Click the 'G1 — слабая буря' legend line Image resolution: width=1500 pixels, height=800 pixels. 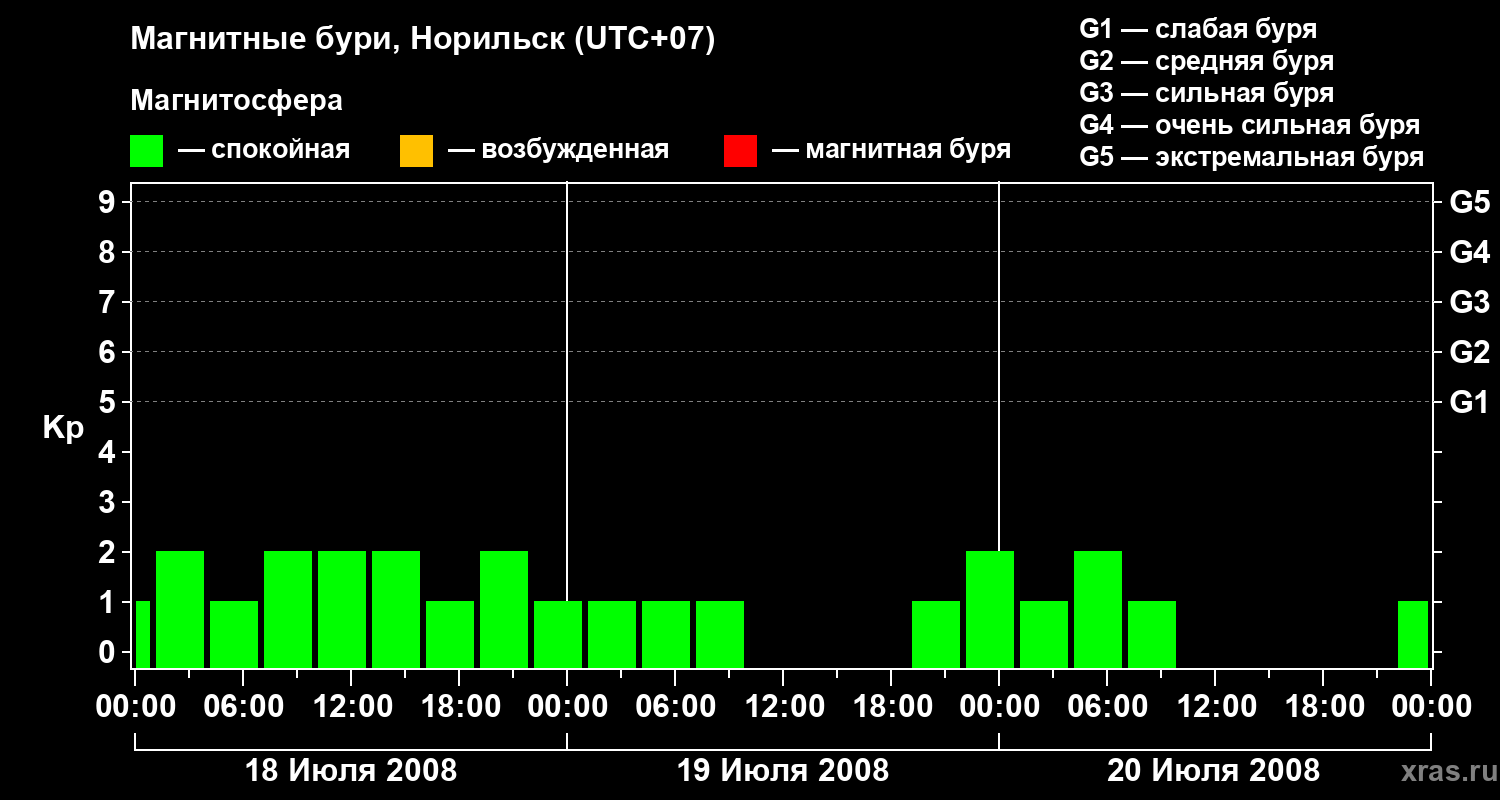[x=1198, y=29]
